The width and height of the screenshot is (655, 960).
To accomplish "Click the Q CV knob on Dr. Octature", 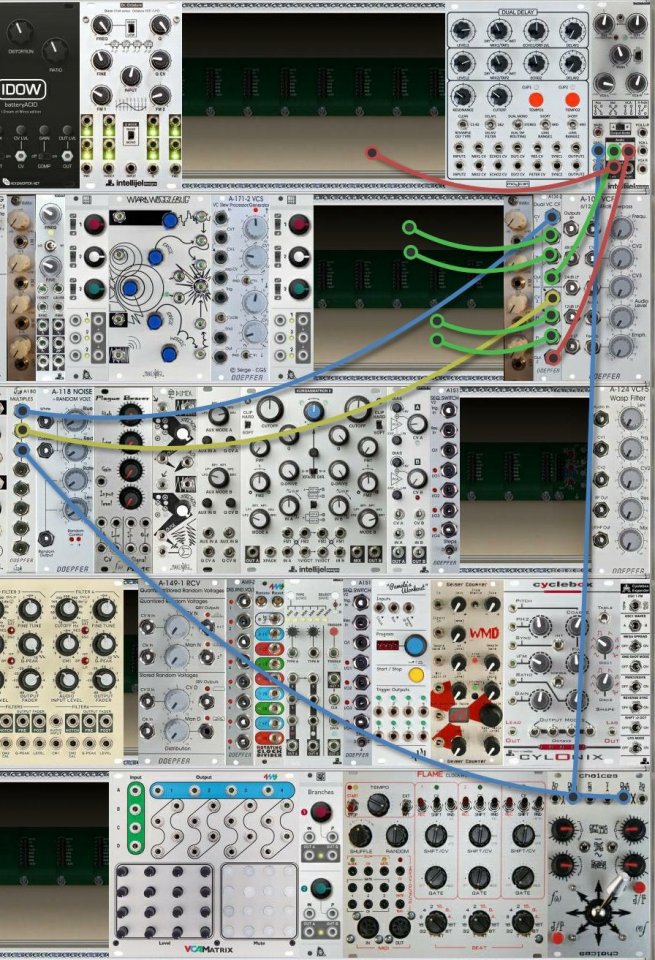I will (160, 60).
